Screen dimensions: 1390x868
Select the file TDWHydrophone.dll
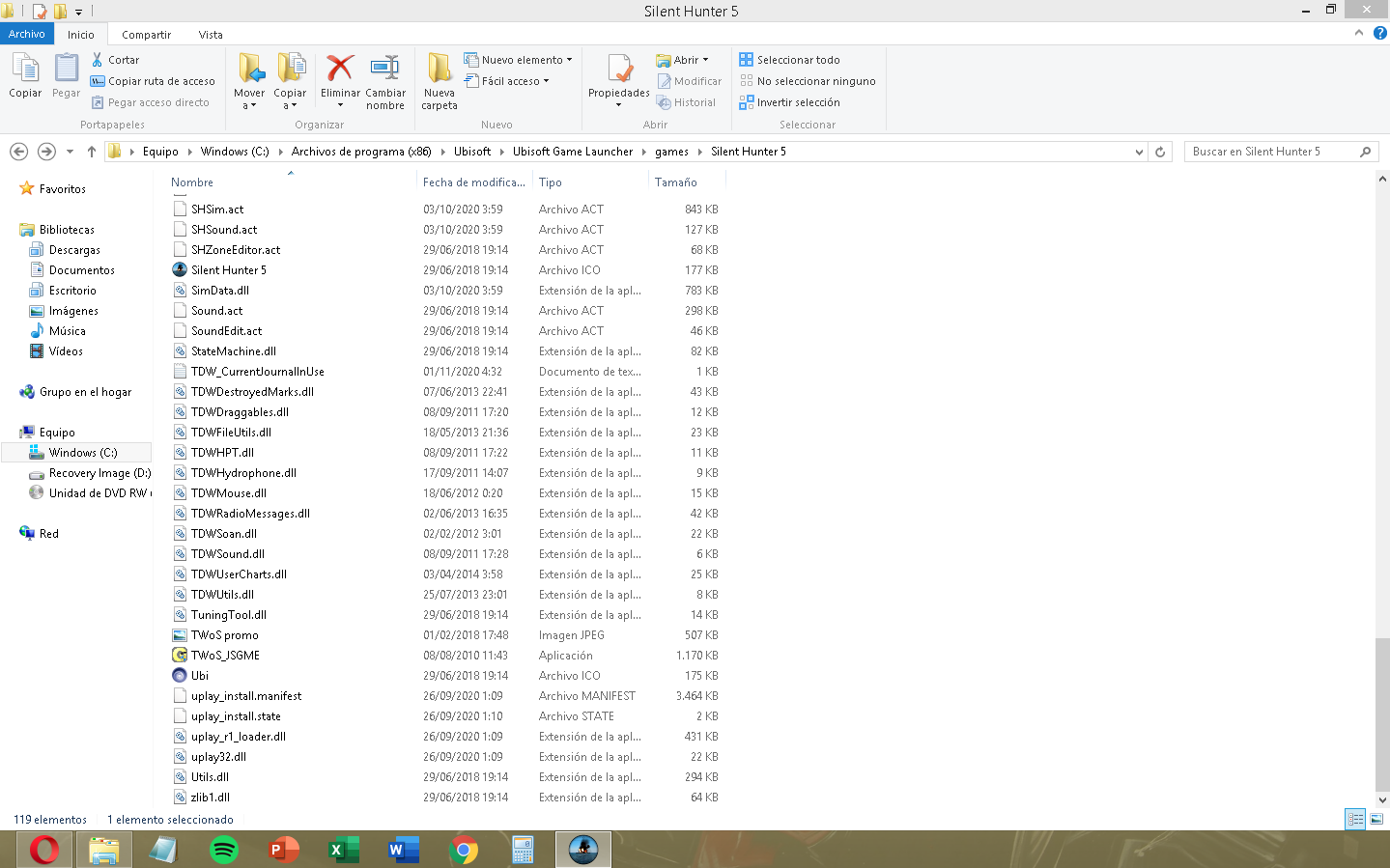[x=234, y=473]
